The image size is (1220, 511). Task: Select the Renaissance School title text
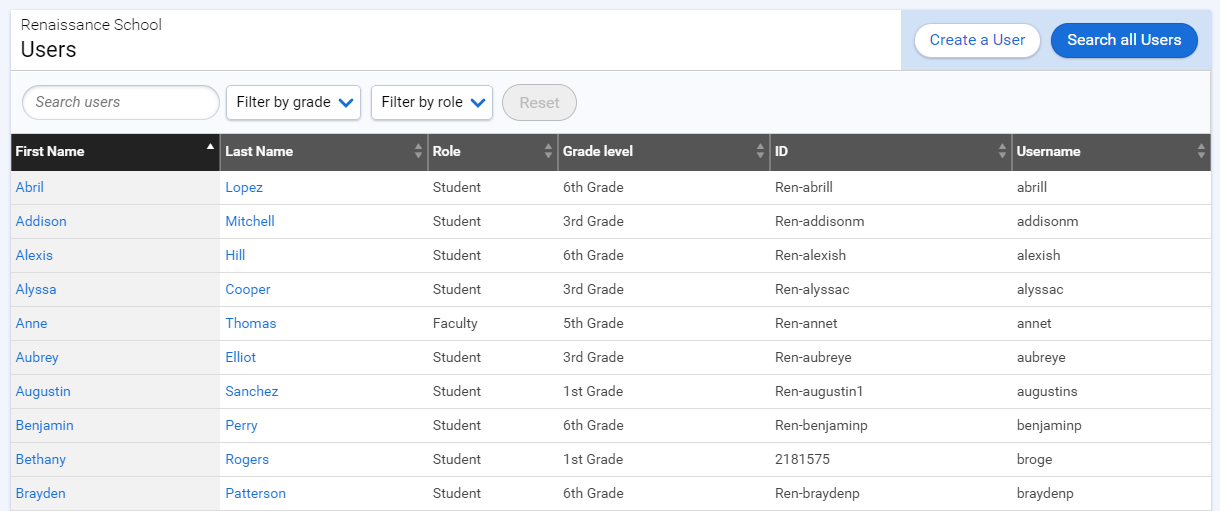pos(91,25)
